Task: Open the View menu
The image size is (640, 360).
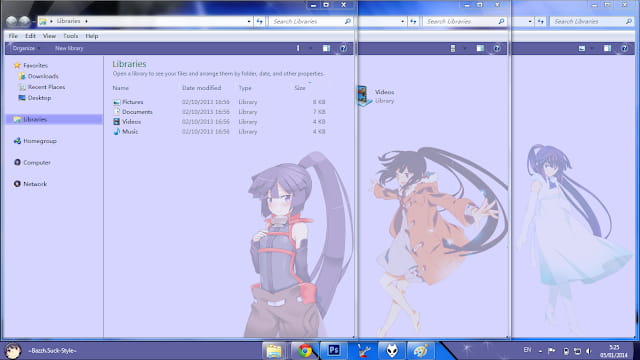Action: [x=49, y=36]
